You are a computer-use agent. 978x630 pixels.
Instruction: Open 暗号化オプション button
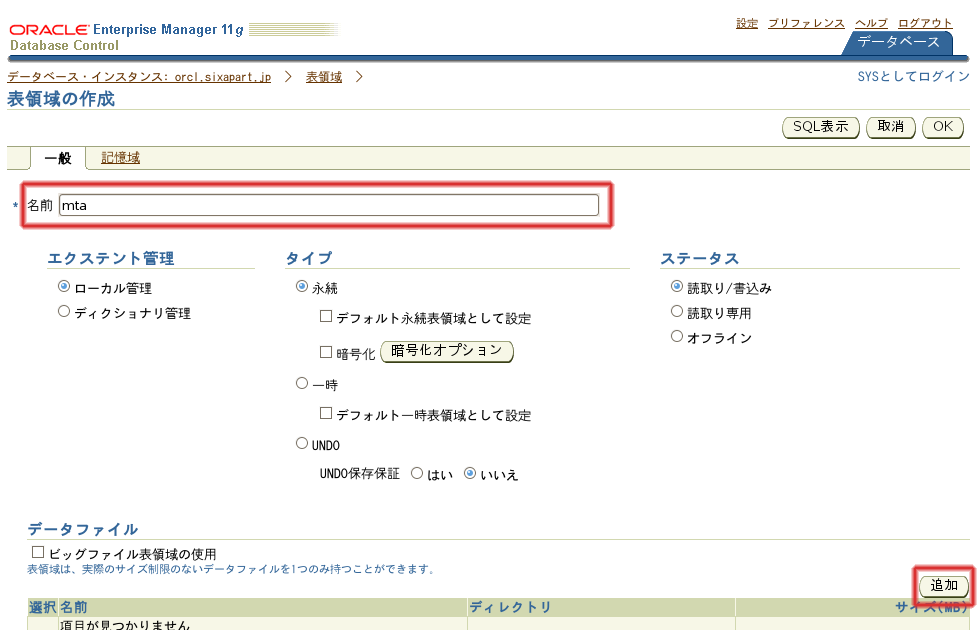[447, 351]
